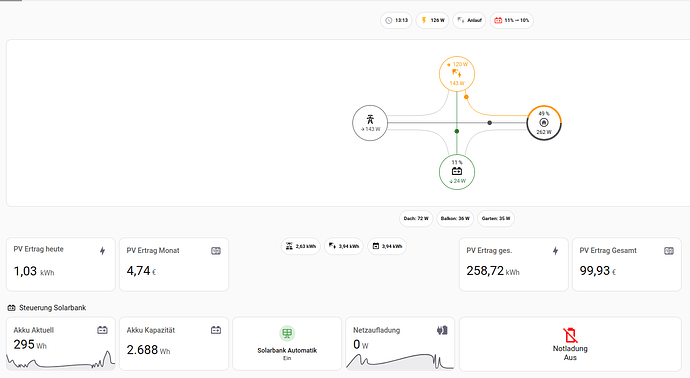The image size is (690, 378).
Task: Click the money icon in PV Ertrag Monat card
Action: pos(216,251)
